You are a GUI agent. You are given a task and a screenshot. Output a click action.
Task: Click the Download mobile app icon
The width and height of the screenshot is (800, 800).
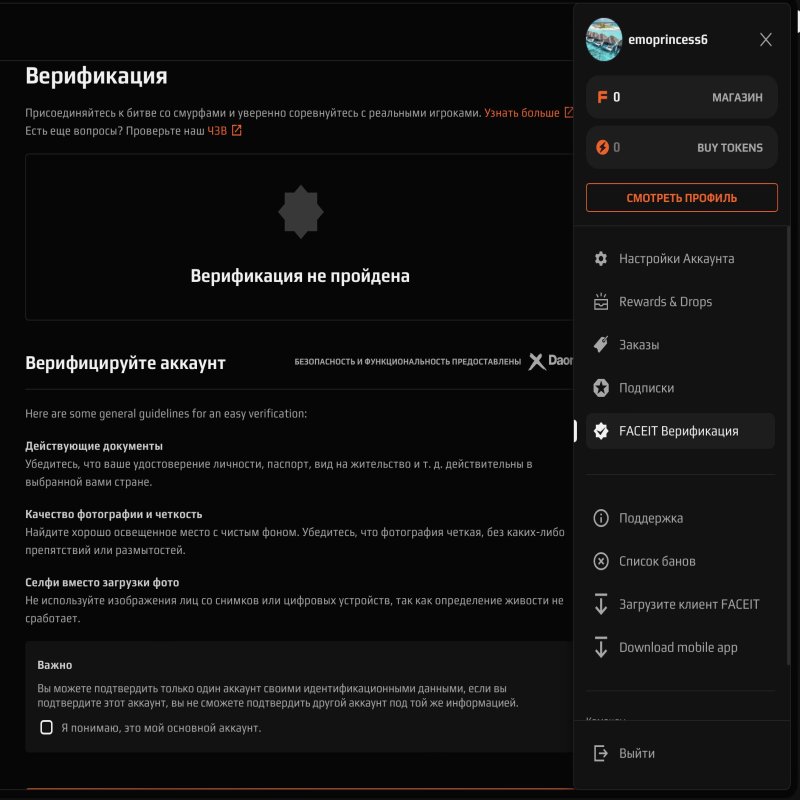(600, 647)
